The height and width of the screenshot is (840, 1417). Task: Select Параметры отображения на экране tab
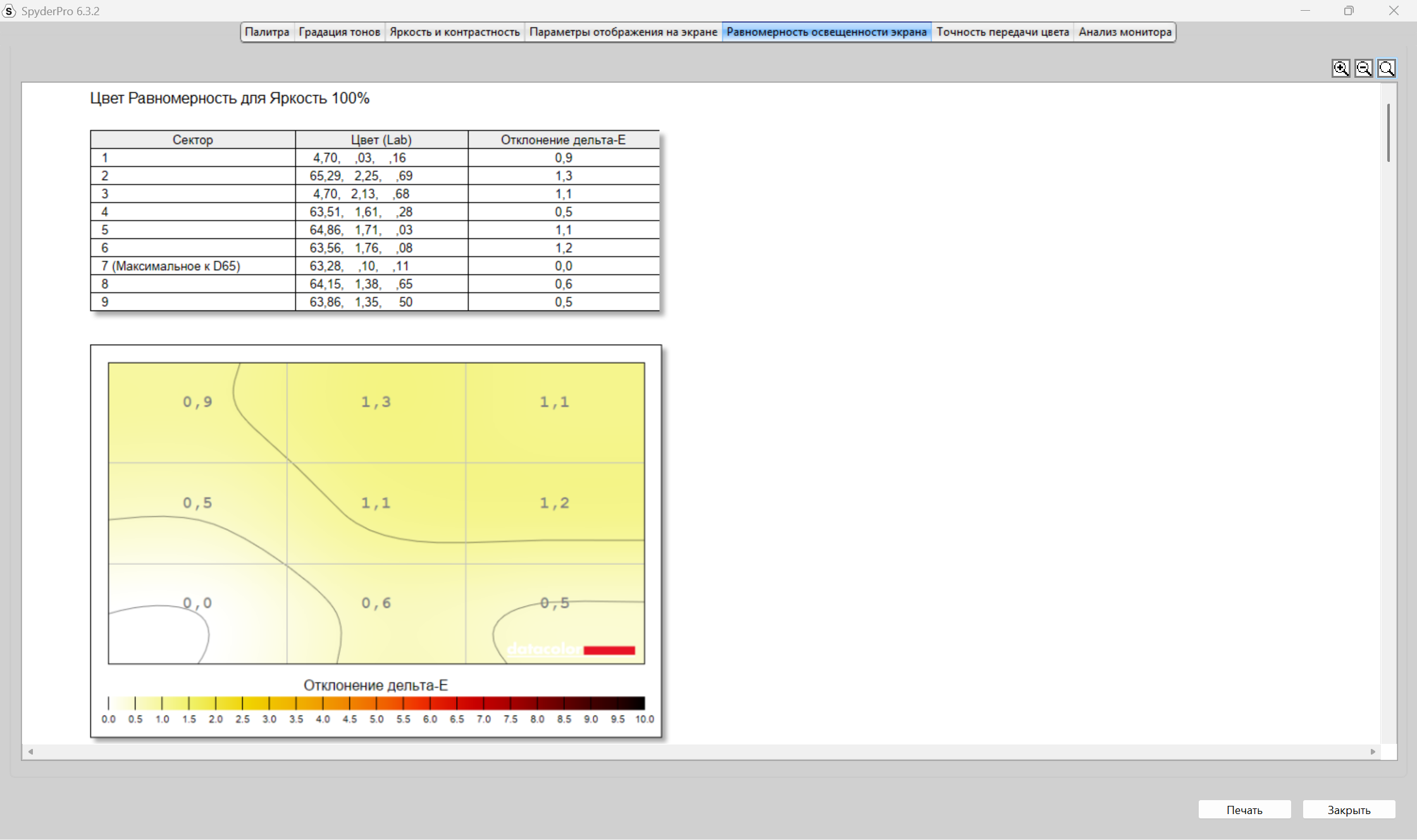622,32
